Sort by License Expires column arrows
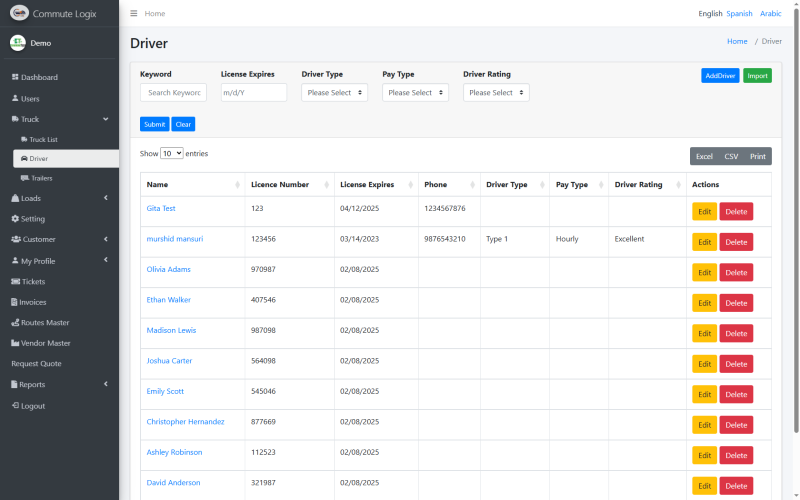Screen dimensions: 800x500 click(x=411, y=185)
